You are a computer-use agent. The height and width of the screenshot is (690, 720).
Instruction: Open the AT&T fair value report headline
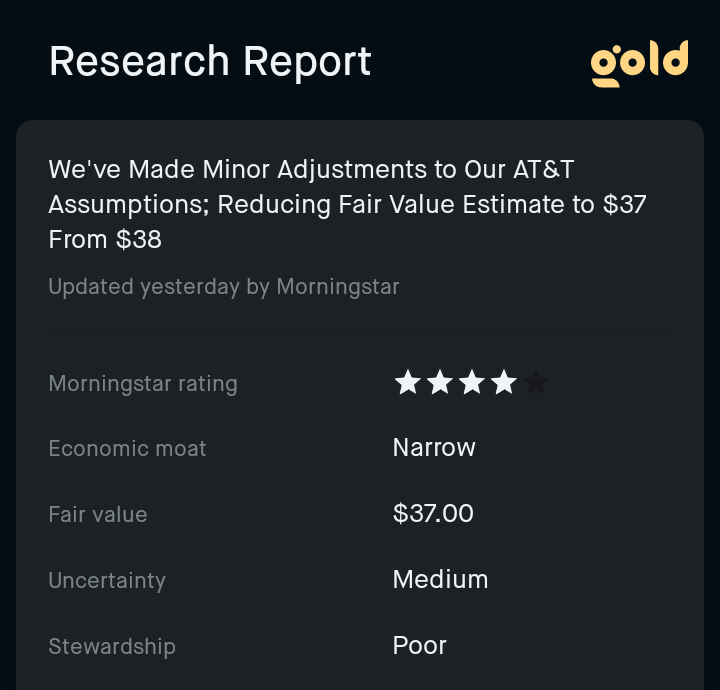[347, 204]
